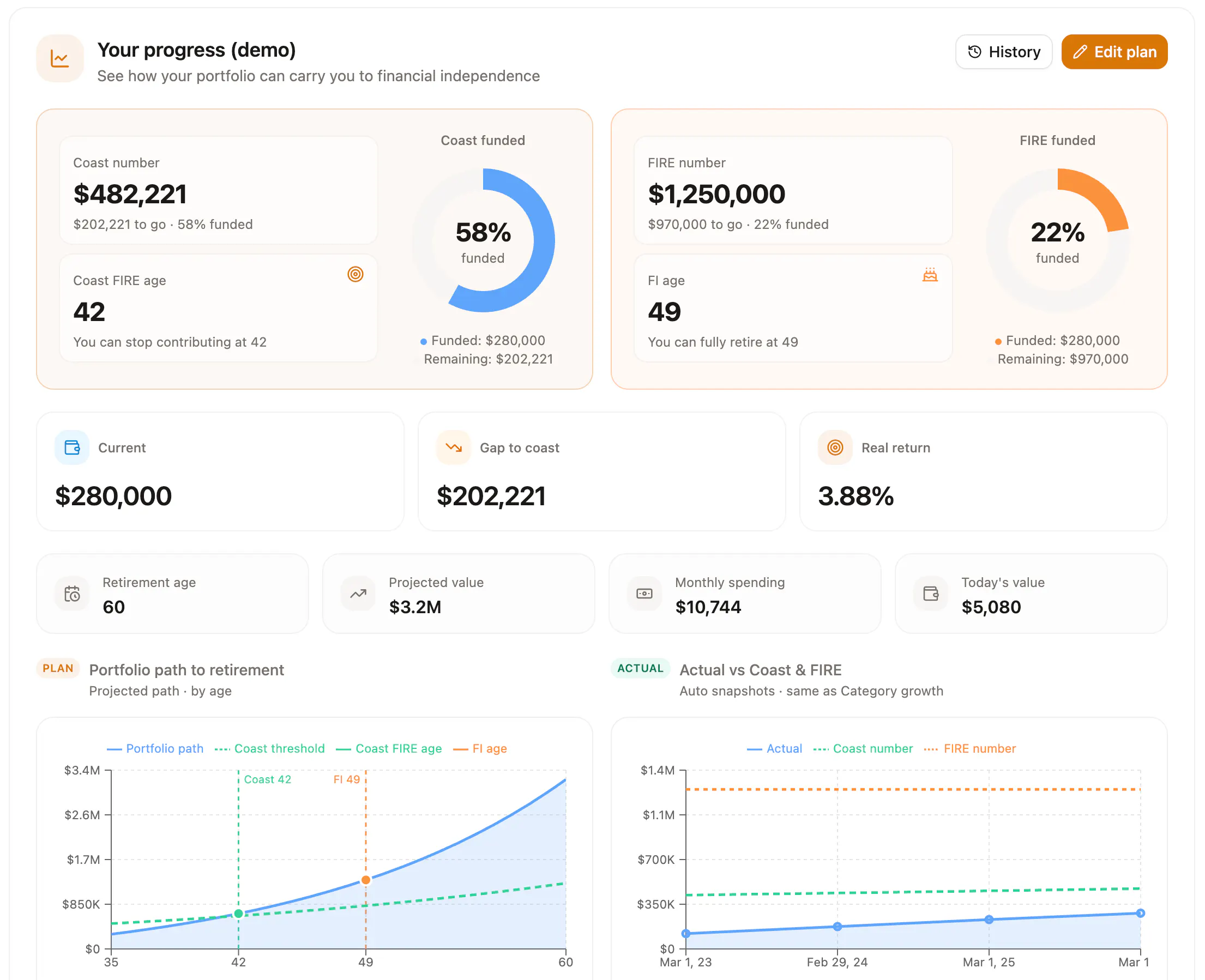Click the orange PLAN badge
The image size is (1205, 980).
tap(58, 668)
